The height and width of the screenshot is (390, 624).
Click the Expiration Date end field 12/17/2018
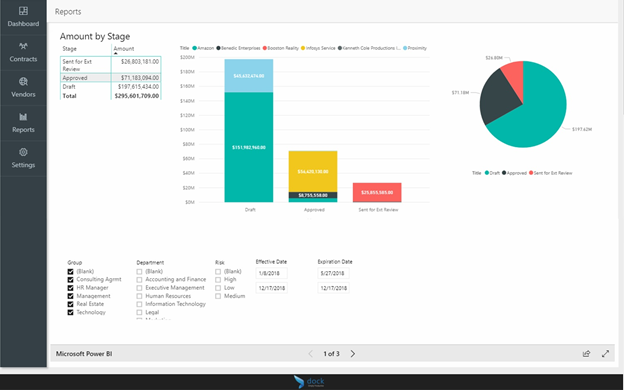pyautogui.click(x=333, y=288)
